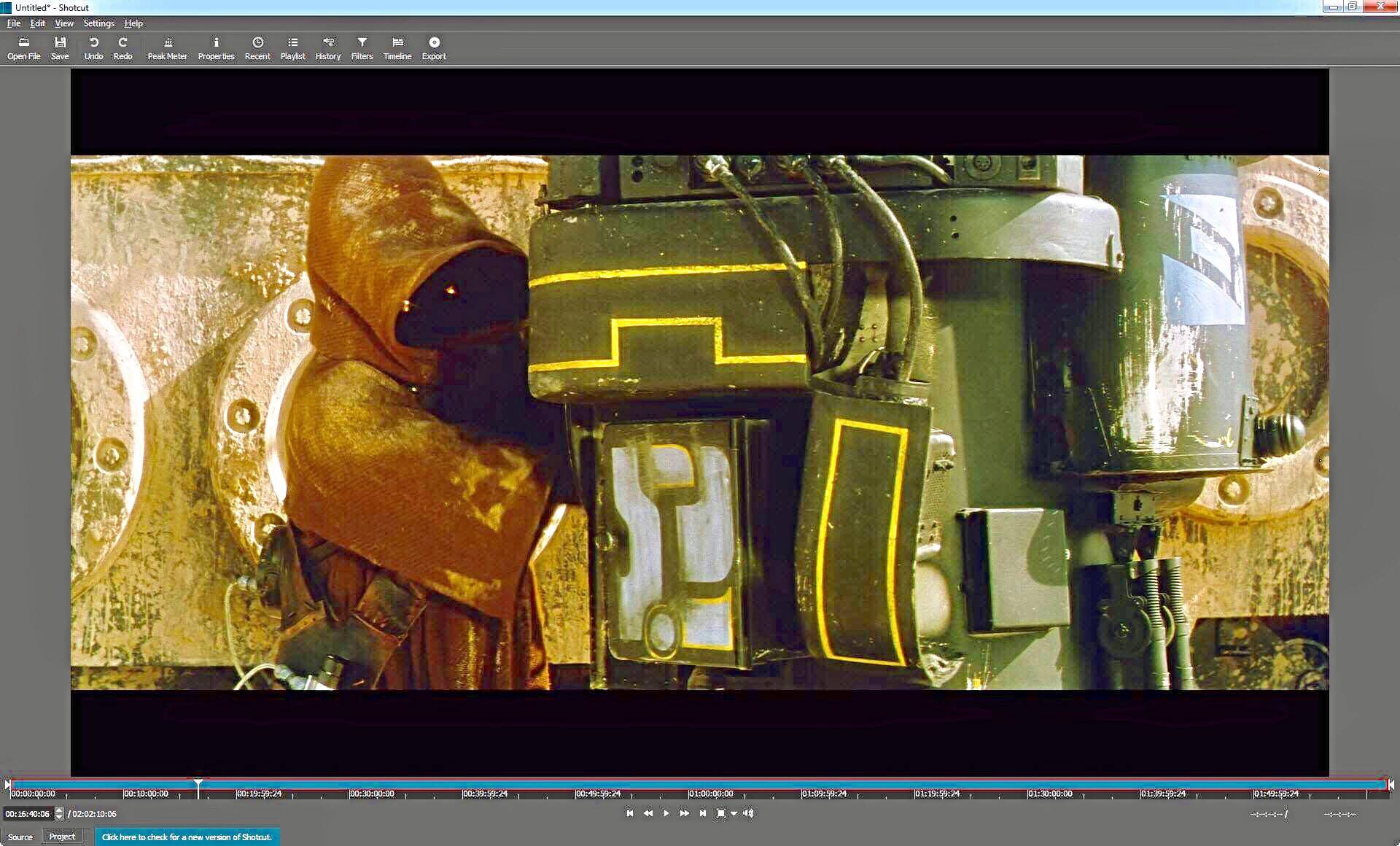Click the Redo toolbar icon
Screen dimensions: 1400x846
coord(122,48)
